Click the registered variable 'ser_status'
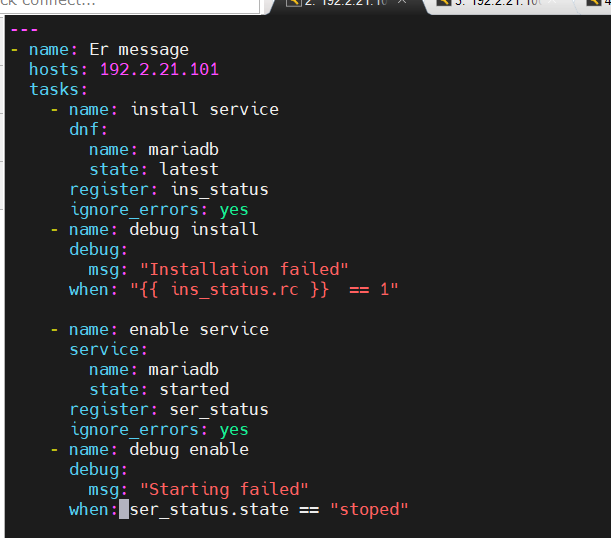Screen dimensions: 611x538 [x=219, y=409]
